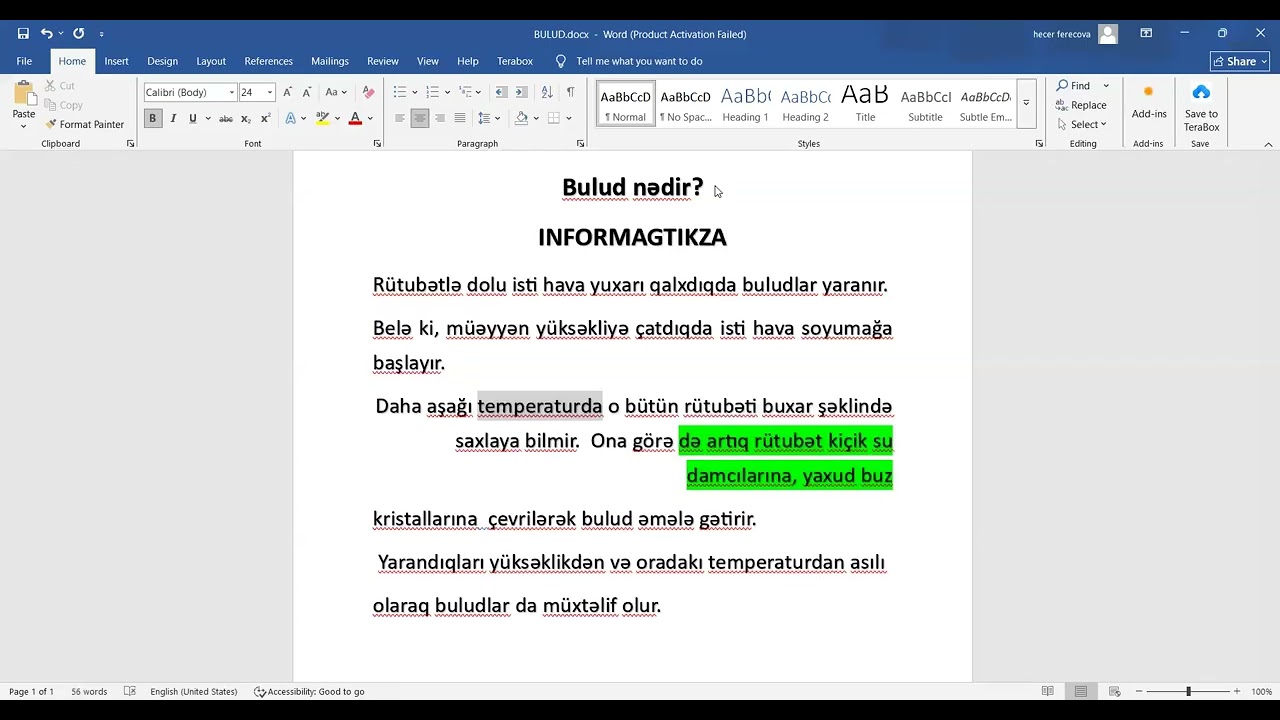Click the Decrease Indent icon

click(501, 92)
